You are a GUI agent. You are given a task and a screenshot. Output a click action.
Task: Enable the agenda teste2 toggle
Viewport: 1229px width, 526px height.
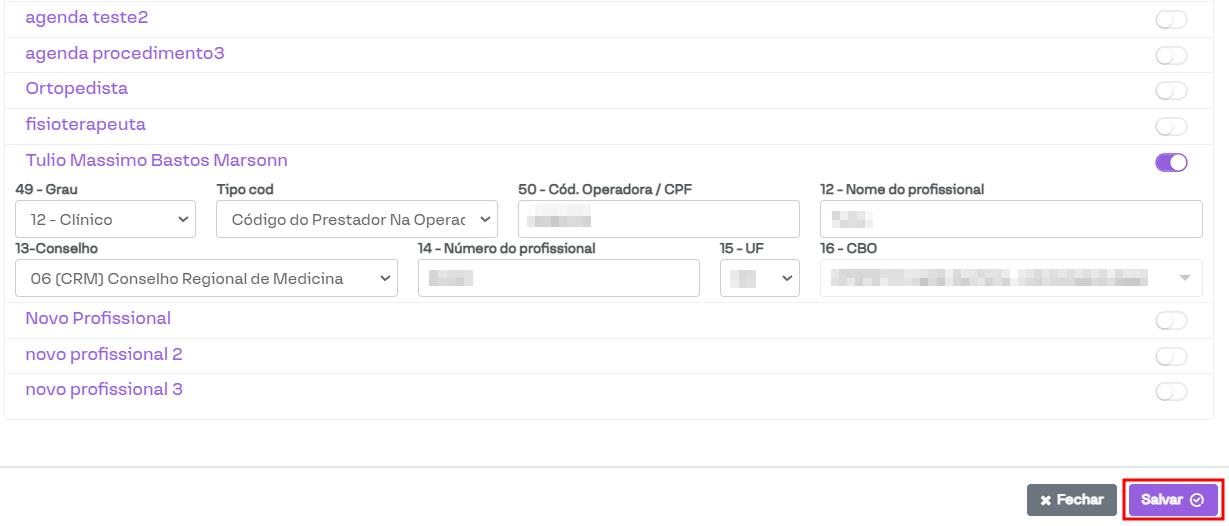pos(1171,19)
